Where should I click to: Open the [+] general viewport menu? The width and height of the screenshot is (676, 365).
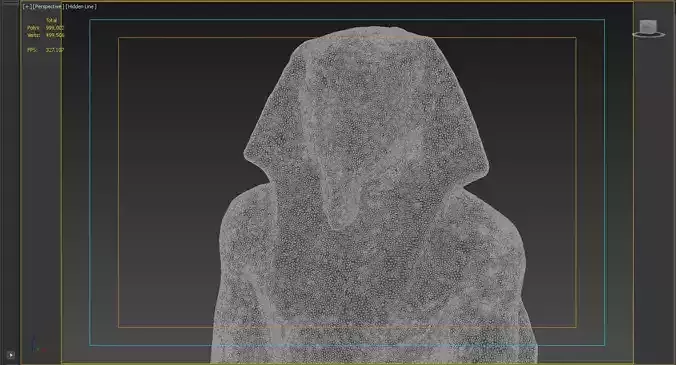point(27,6)
